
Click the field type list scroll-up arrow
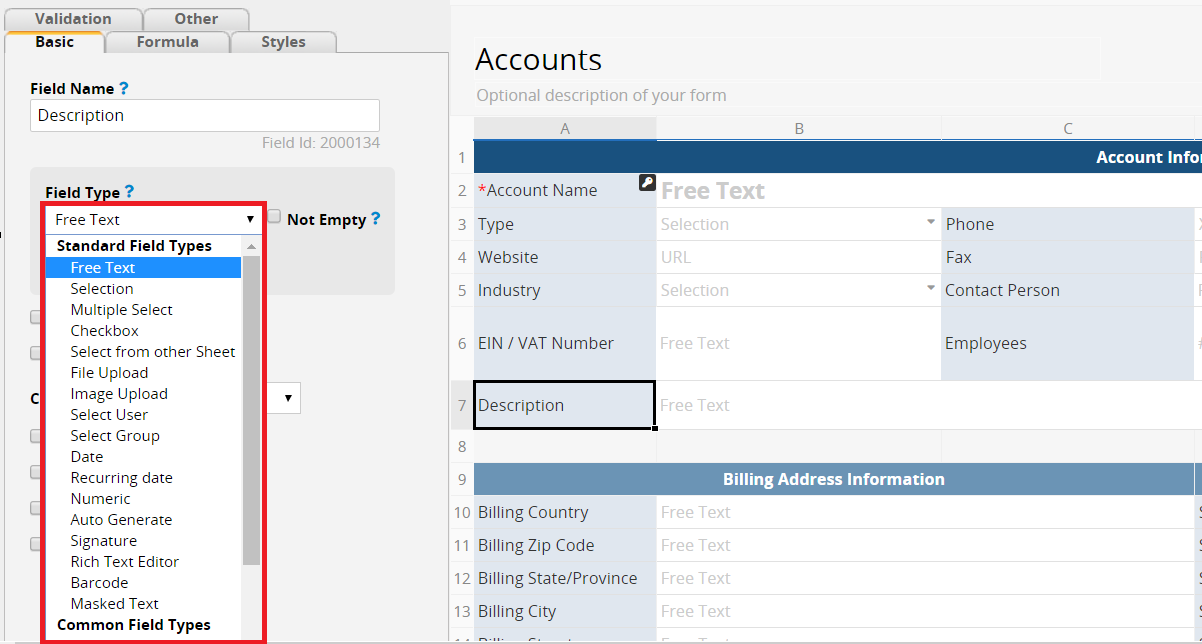click(251, 246)
